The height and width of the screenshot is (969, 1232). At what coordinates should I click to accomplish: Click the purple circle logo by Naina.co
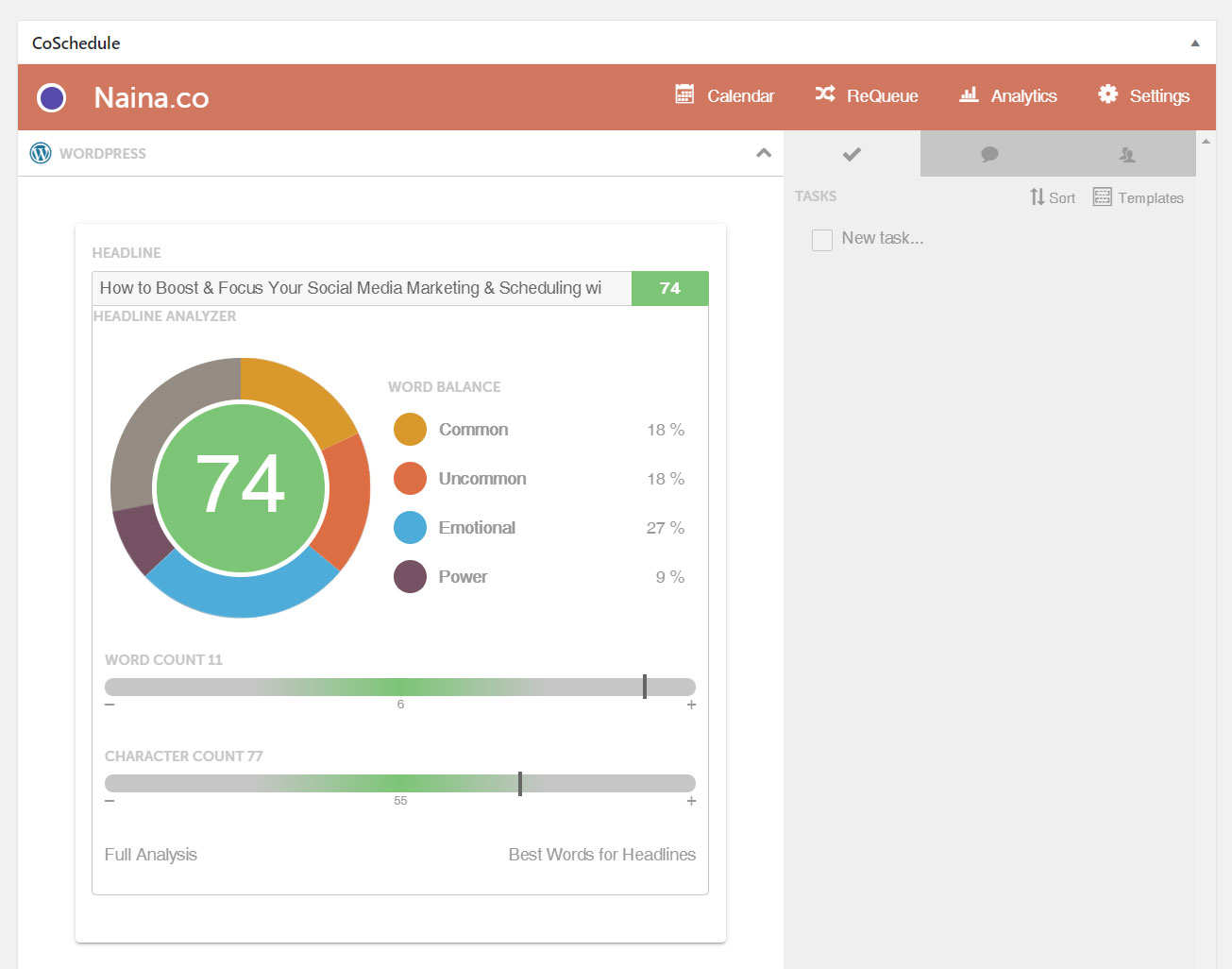click(x=51, y=97)
